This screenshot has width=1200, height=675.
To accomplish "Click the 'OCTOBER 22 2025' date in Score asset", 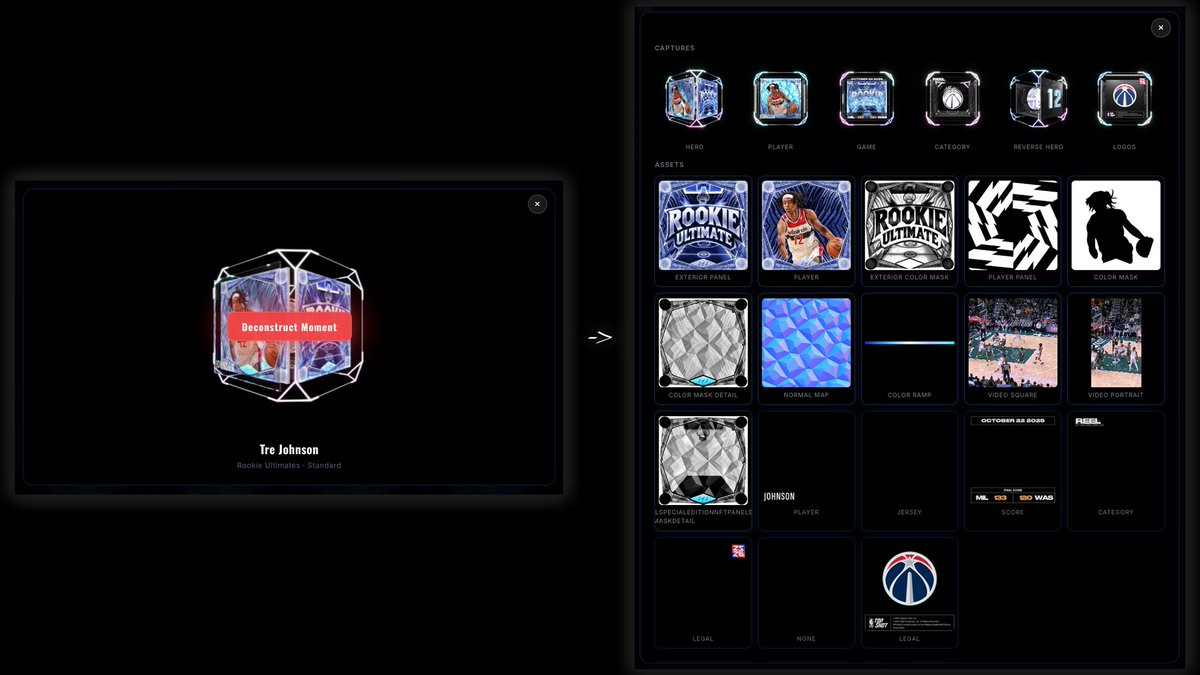I will pyautogui.click(x=1012, y=421).
